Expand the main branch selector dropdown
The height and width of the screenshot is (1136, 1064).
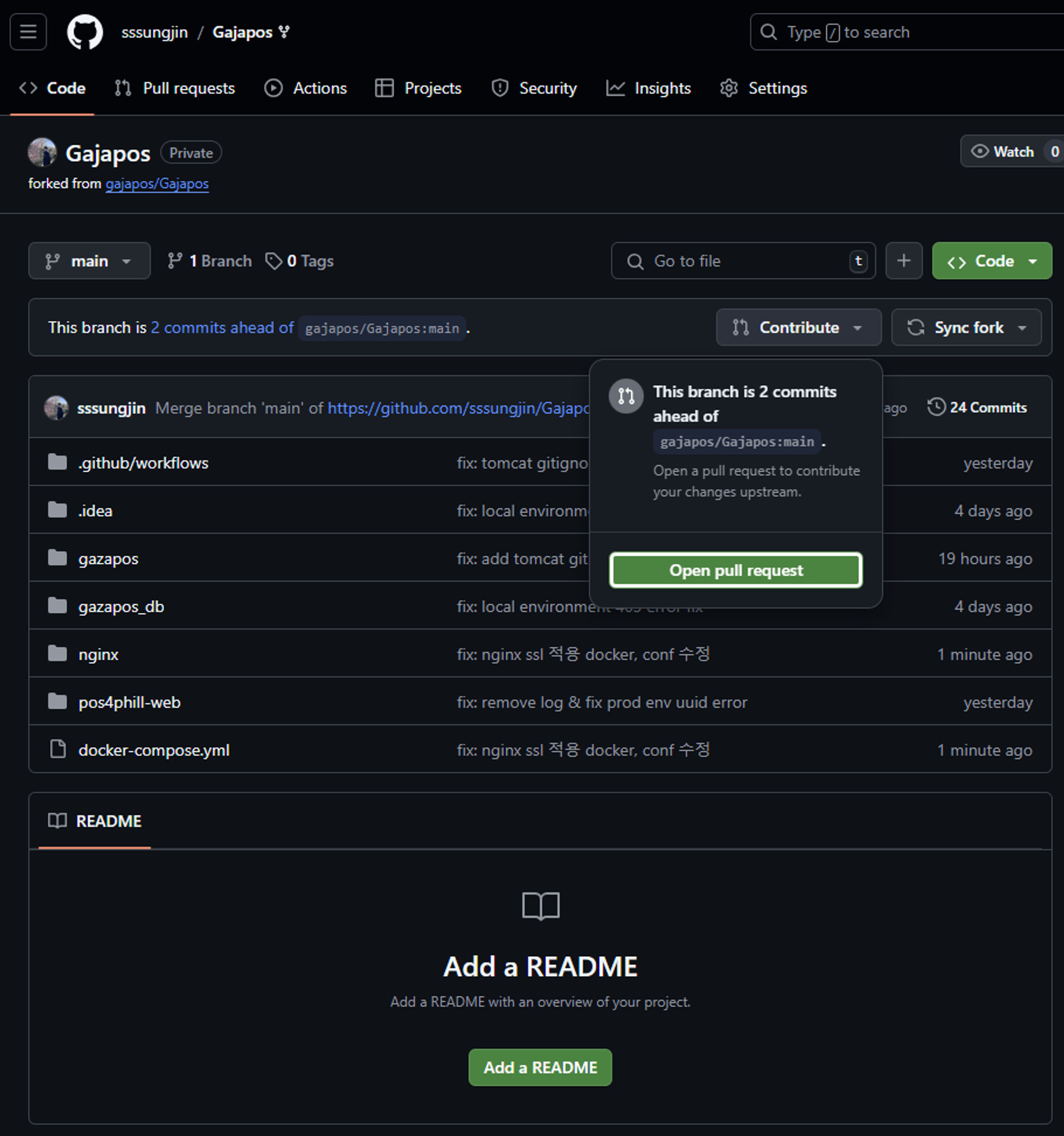(89, 261)
